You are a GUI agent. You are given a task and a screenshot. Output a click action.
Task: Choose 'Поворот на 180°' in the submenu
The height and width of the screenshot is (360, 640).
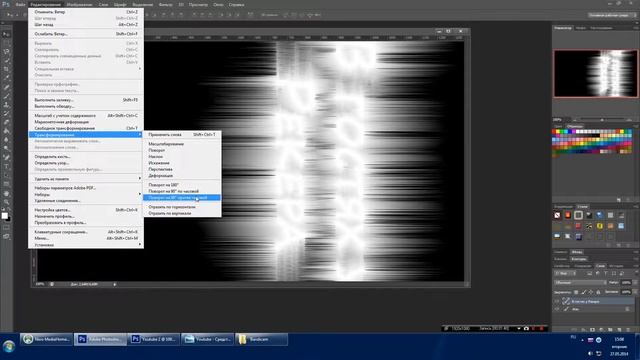pos(182,185)
